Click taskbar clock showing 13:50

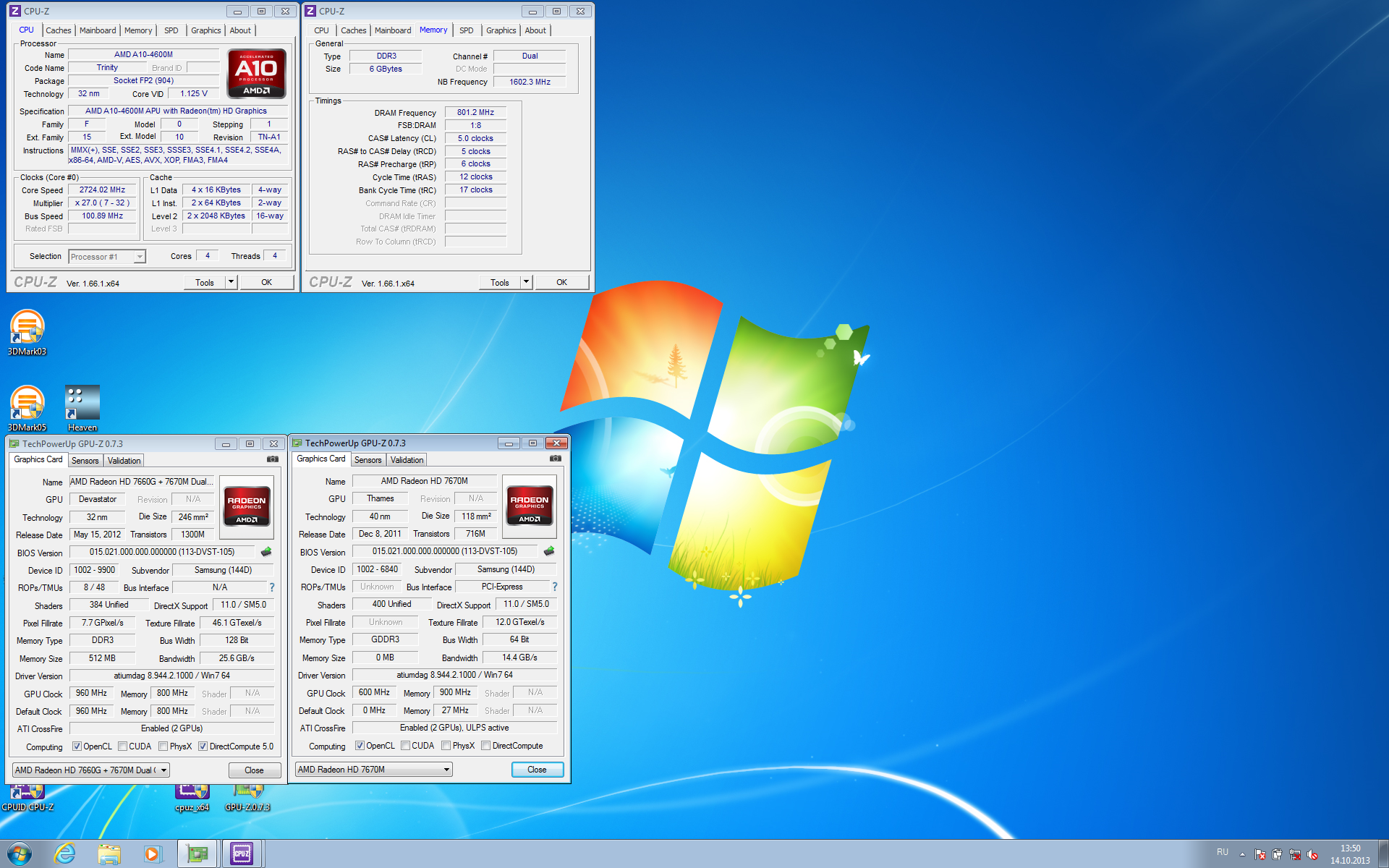(x=1350, y=854)
